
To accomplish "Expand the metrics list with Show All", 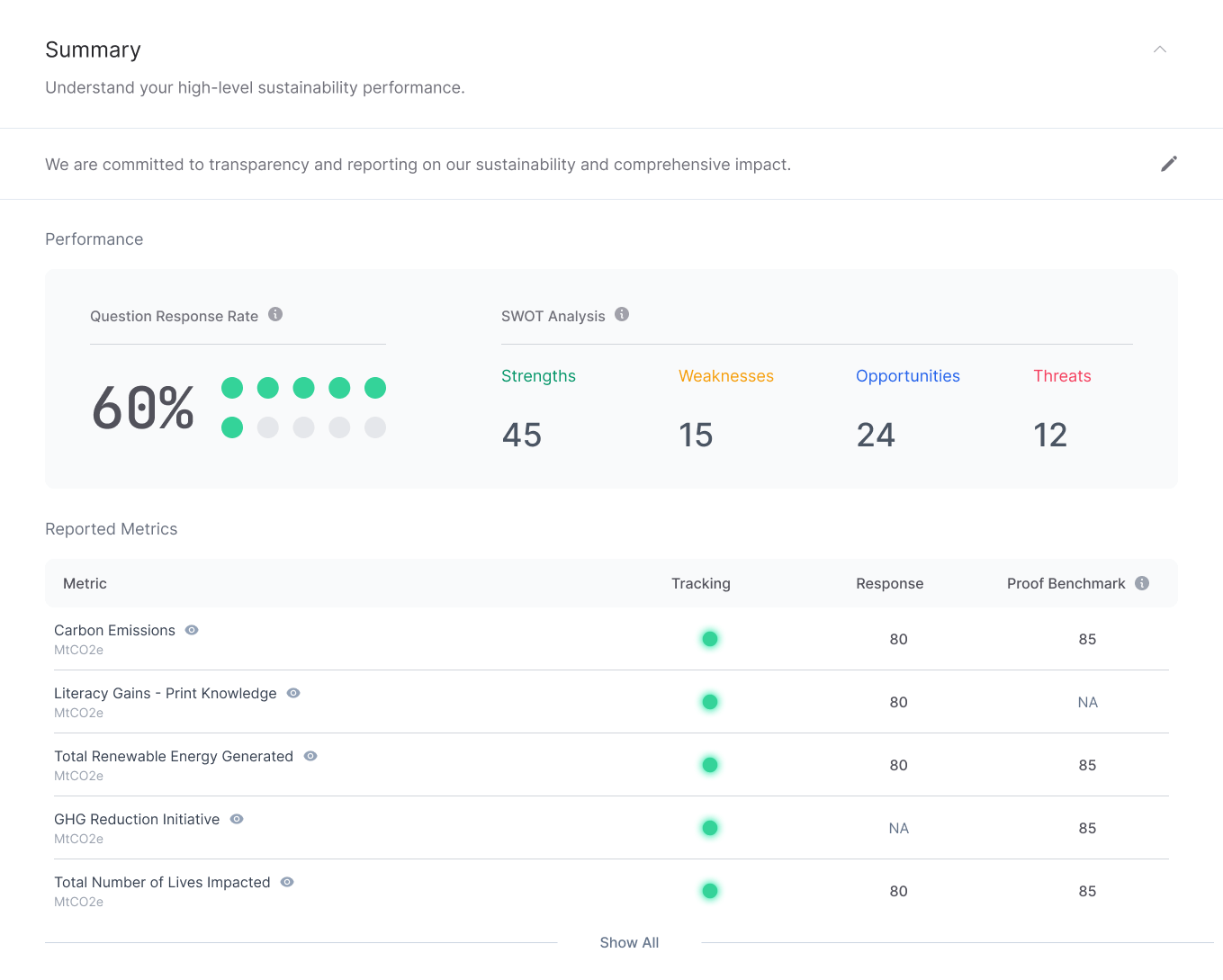I will [x=629, y=942].
